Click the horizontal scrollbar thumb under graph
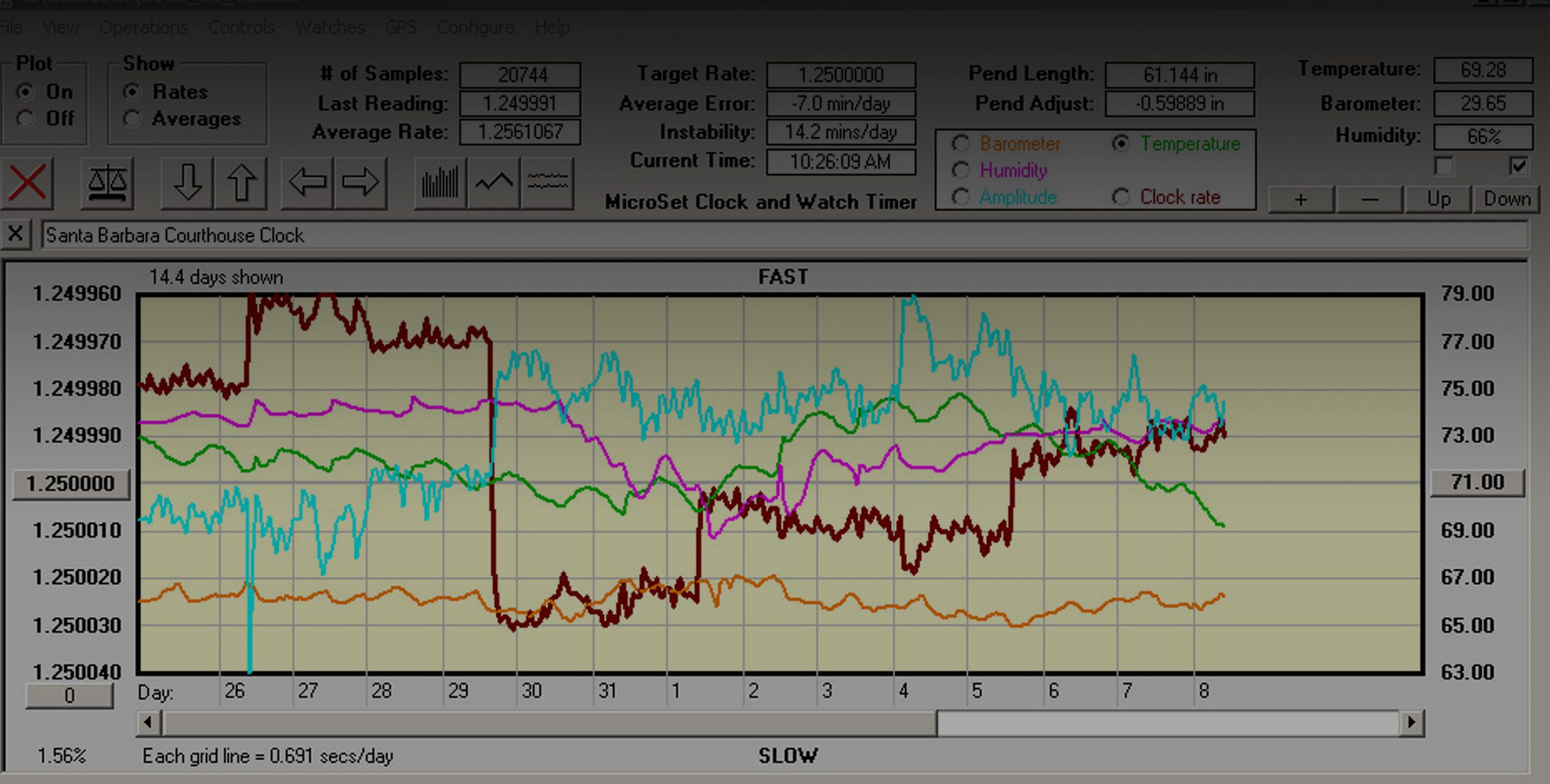Screen dimensions: 1550x784 coord(550,722)
